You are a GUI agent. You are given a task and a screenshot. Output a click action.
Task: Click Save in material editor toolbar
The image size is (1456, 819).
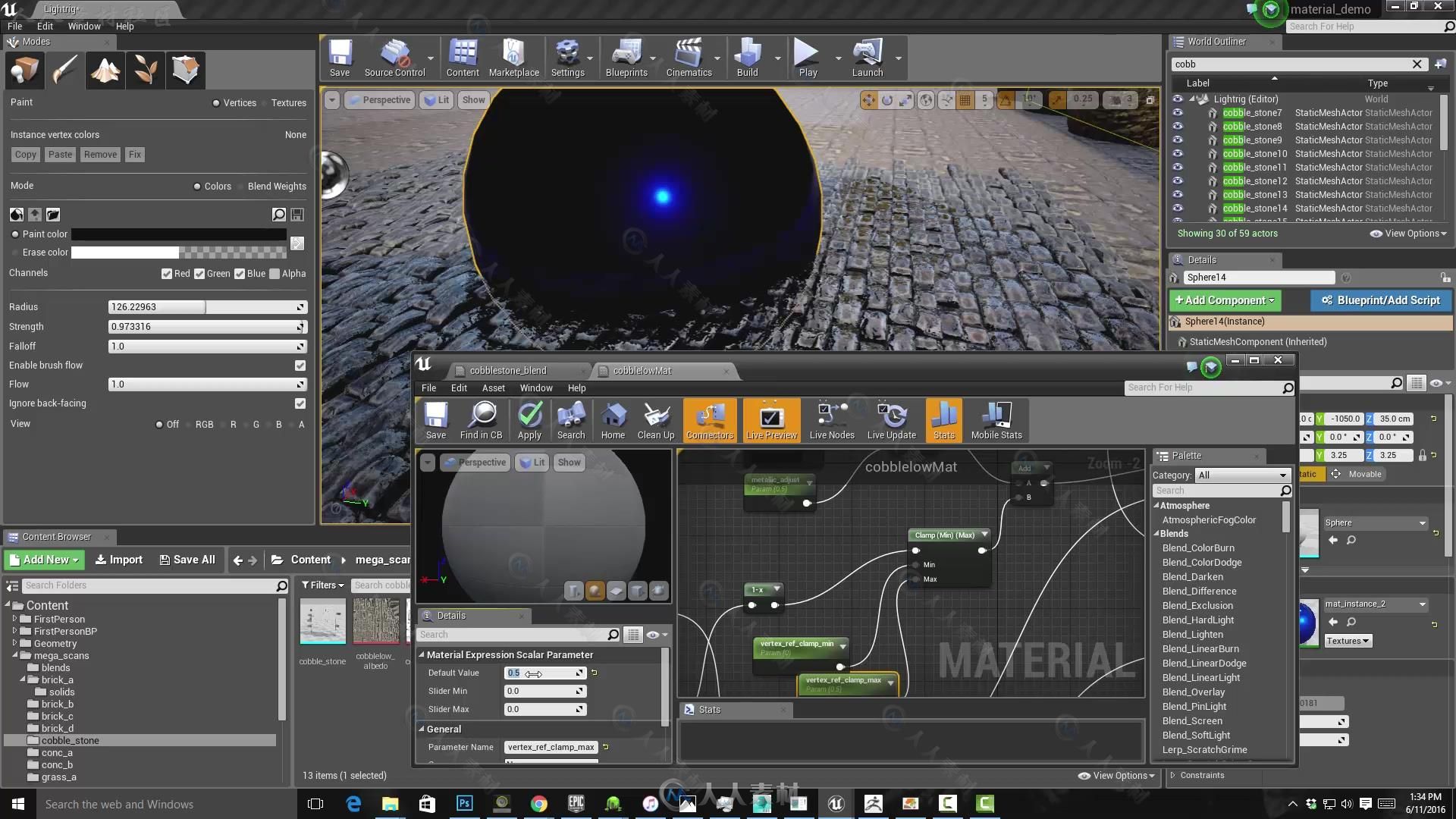click(x=436, y=420)
